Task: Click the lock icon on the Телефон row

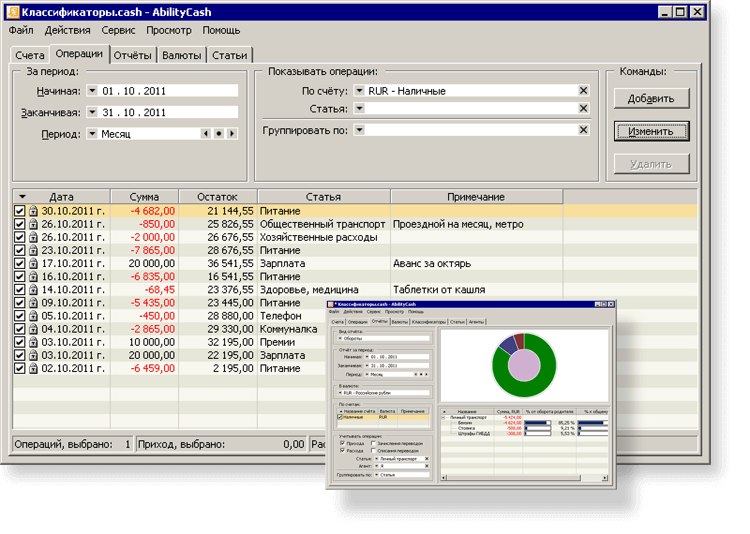Action: point(33,316)
